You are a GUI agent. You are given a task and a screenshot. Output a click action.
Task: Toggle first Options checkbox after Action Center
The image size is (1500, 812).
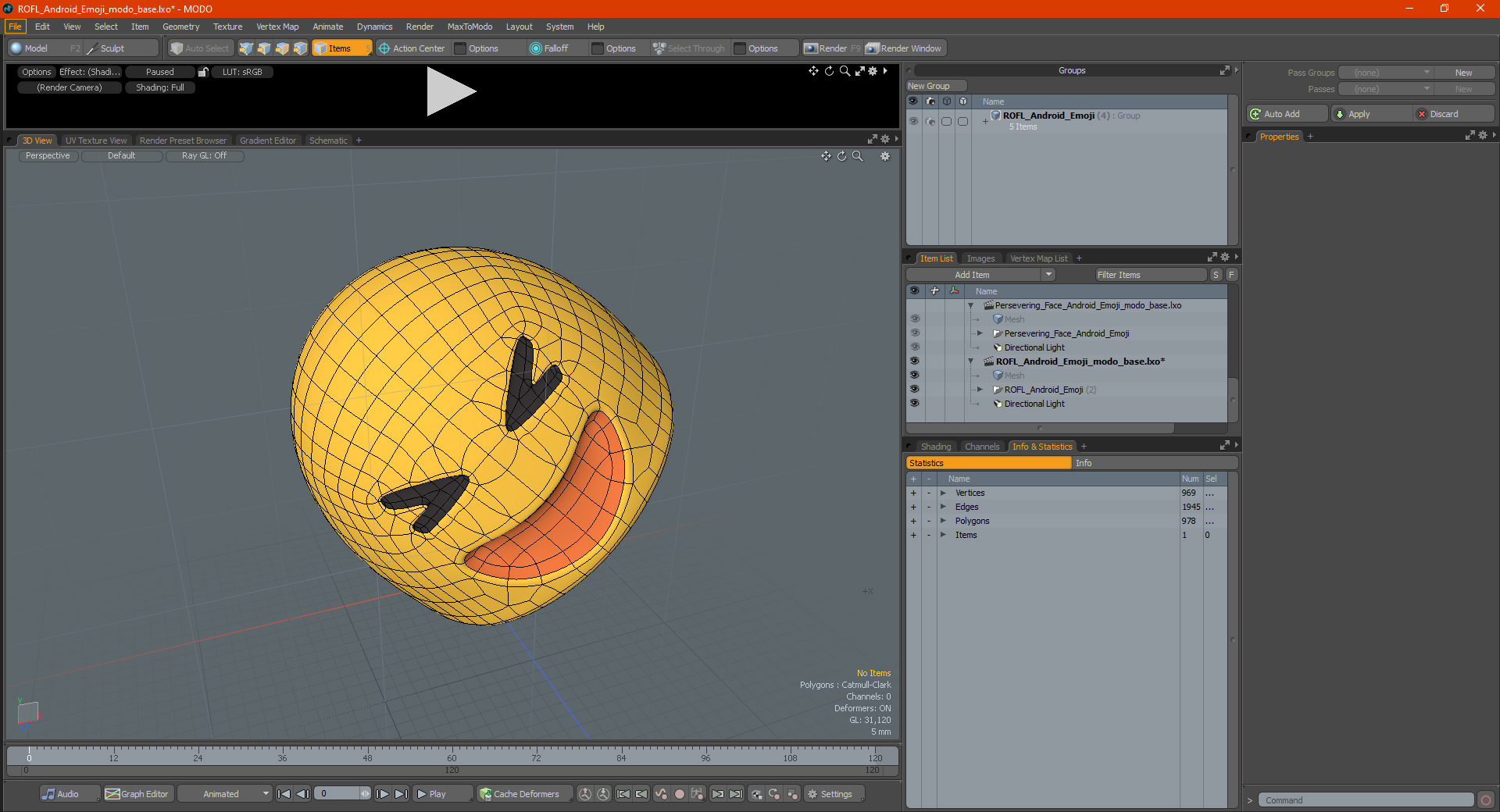[460, 48]
